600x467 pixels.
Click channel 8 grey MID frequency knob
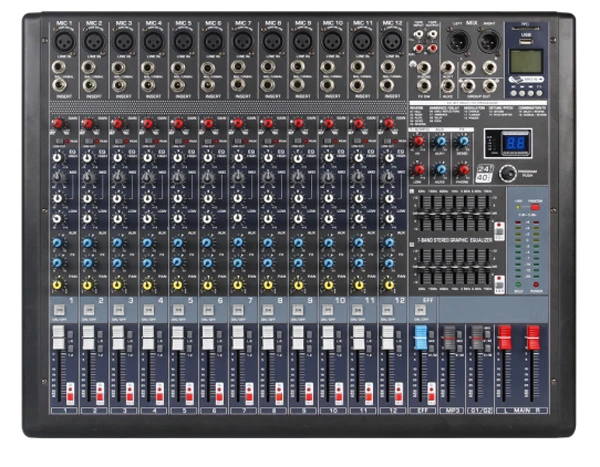[267, 177]
